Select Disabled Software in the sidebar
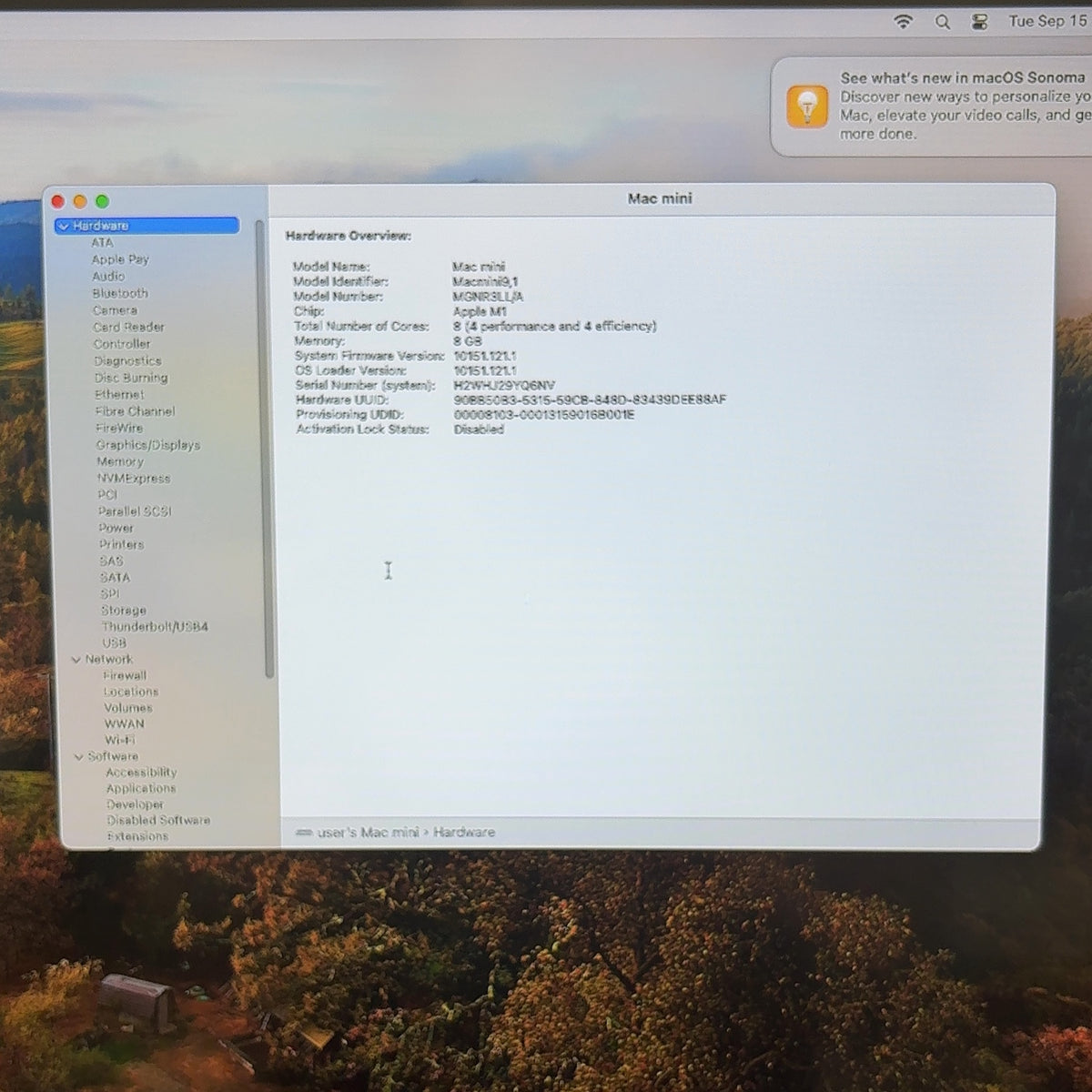Viewport: 1092px width, 1092px height. [158, 820]
